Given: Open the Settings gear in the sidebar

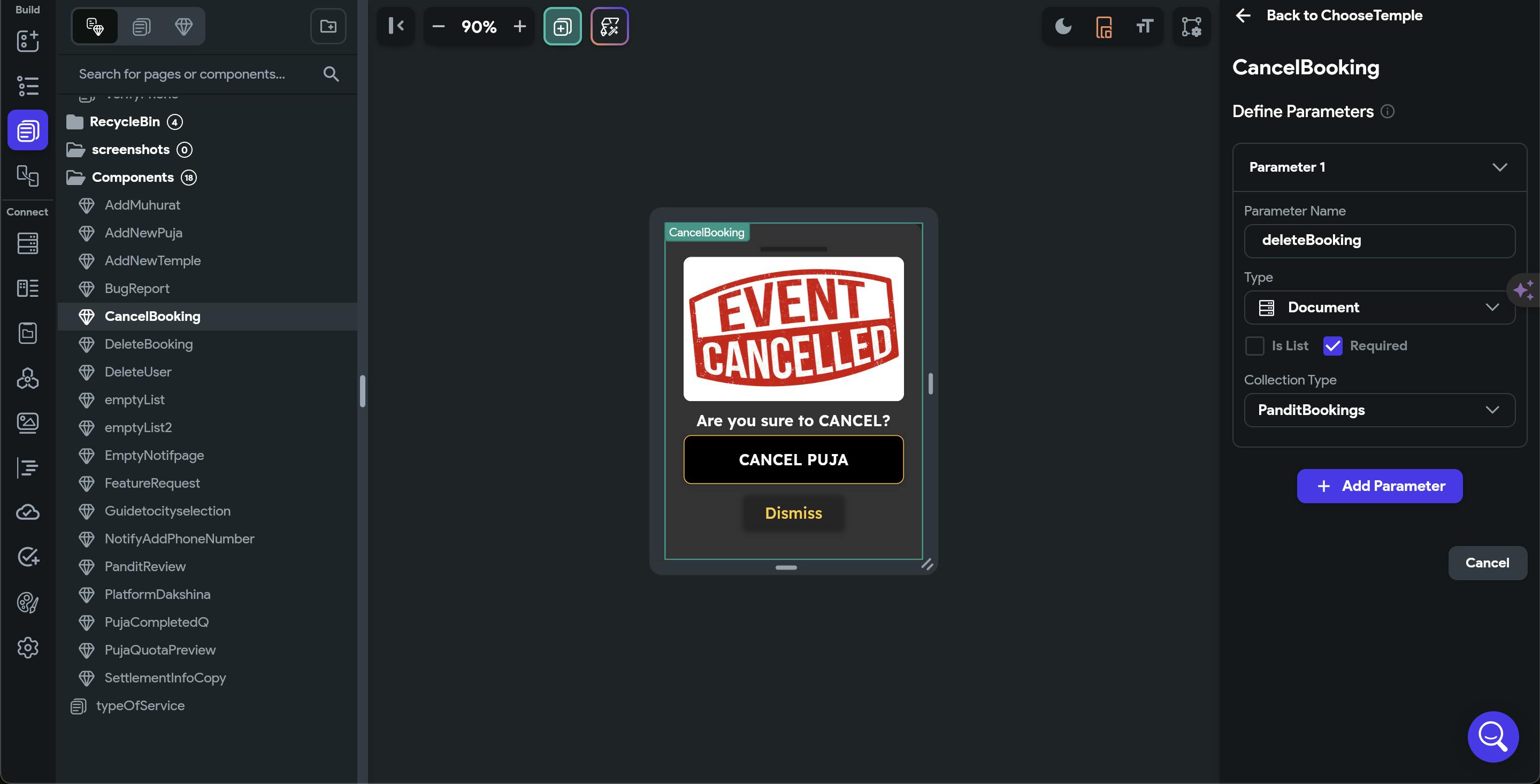Looking at the screenshot, I should point(27,647).
